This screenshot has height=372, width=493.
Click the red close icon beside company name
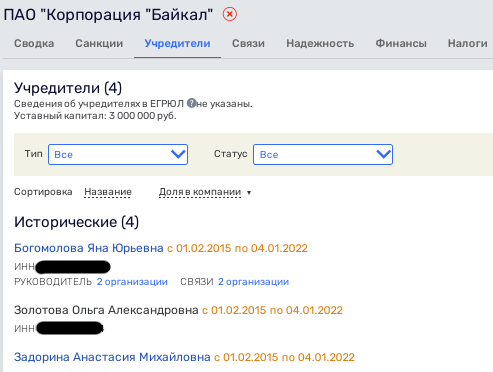pyautogui.click(x=230, y=14)
